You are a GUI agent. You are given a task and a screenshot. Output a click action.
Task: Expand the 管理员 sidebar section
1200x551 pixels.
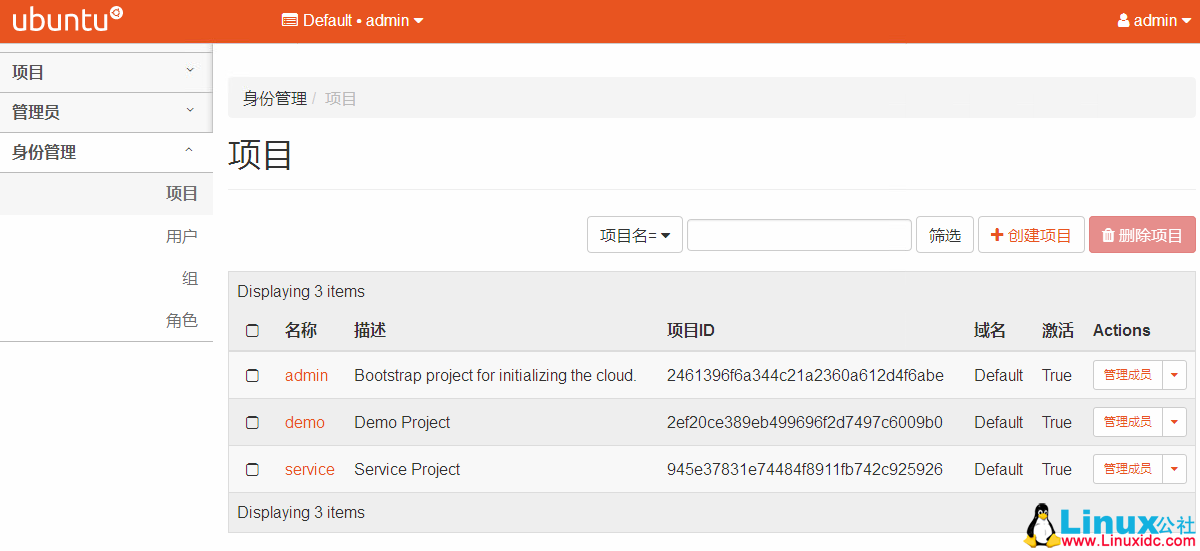(106, 112)
